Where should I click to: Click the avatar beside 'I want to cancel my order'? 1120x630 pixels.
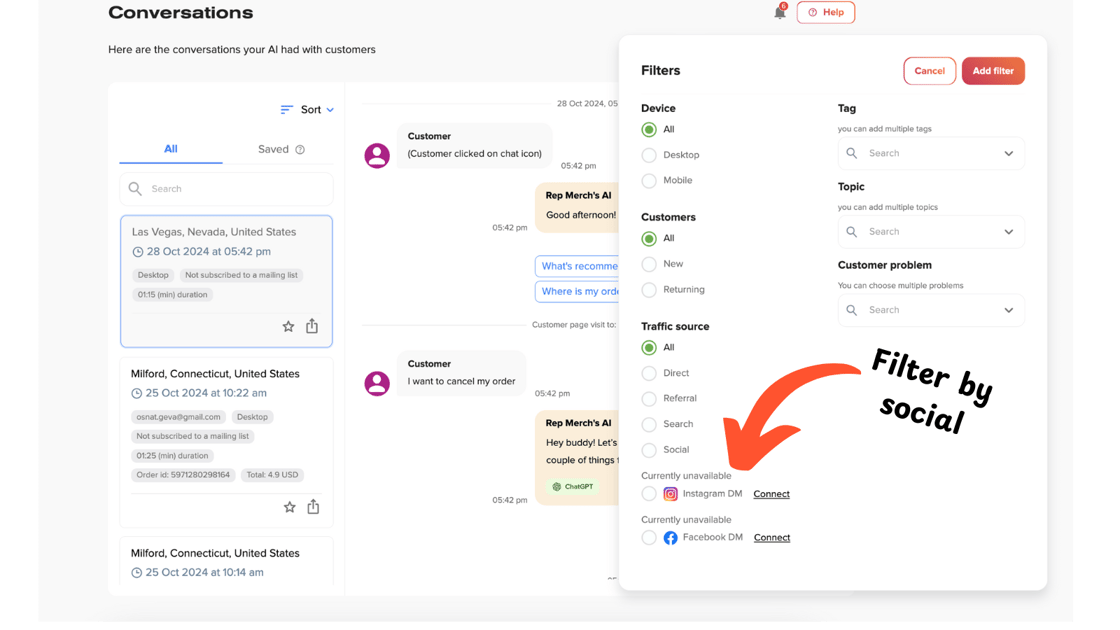[377, 383]
